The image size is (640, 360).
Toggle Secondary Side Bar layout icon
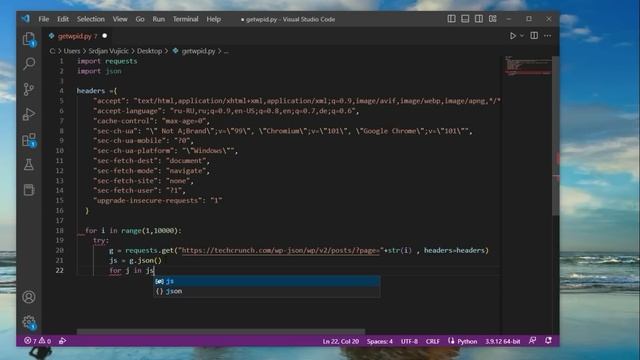tap(479, 19)
